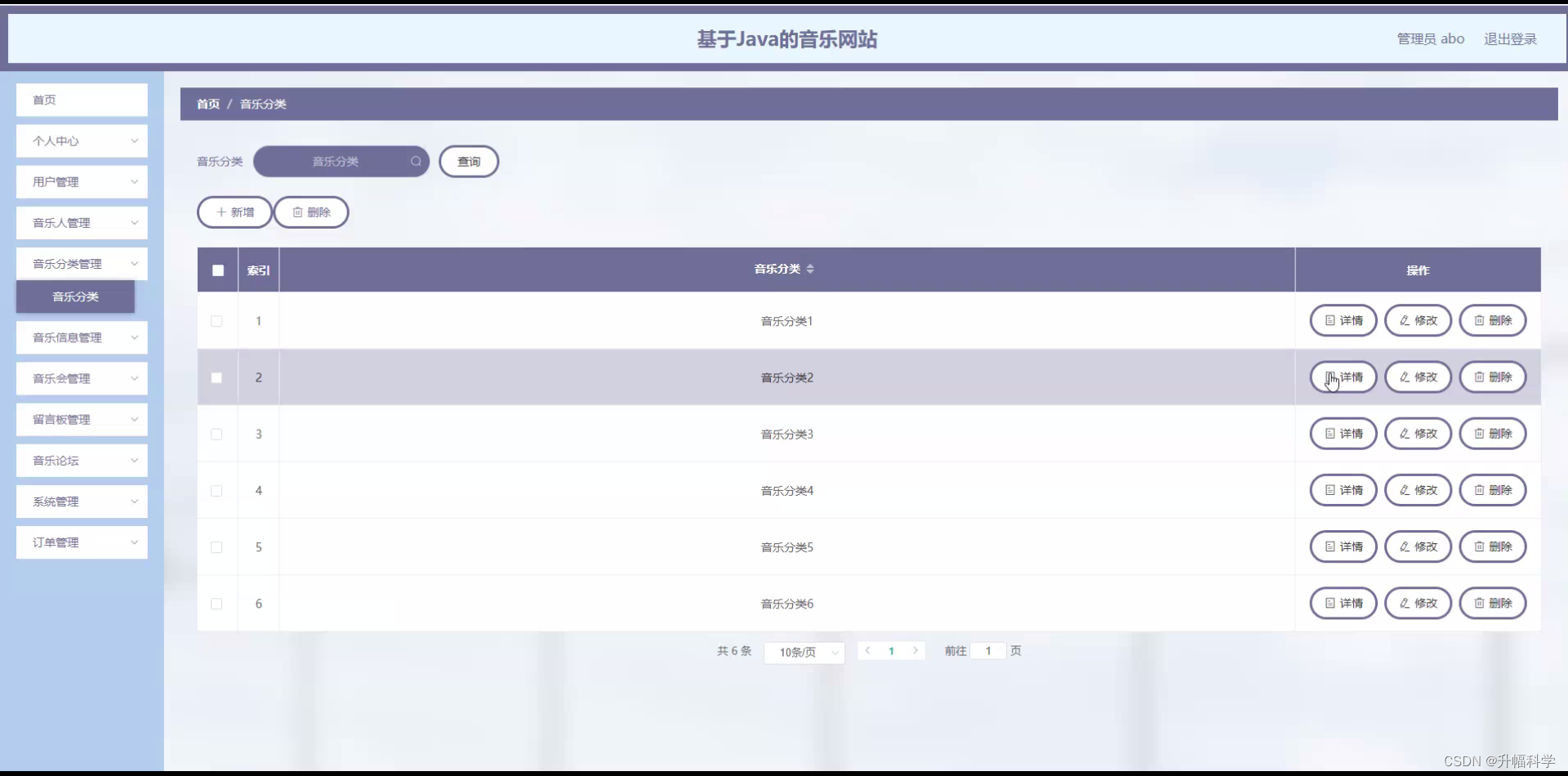1568x776 pixels.
Task: Click the previous-page arrow in pagination
Action: pos(867,651)
